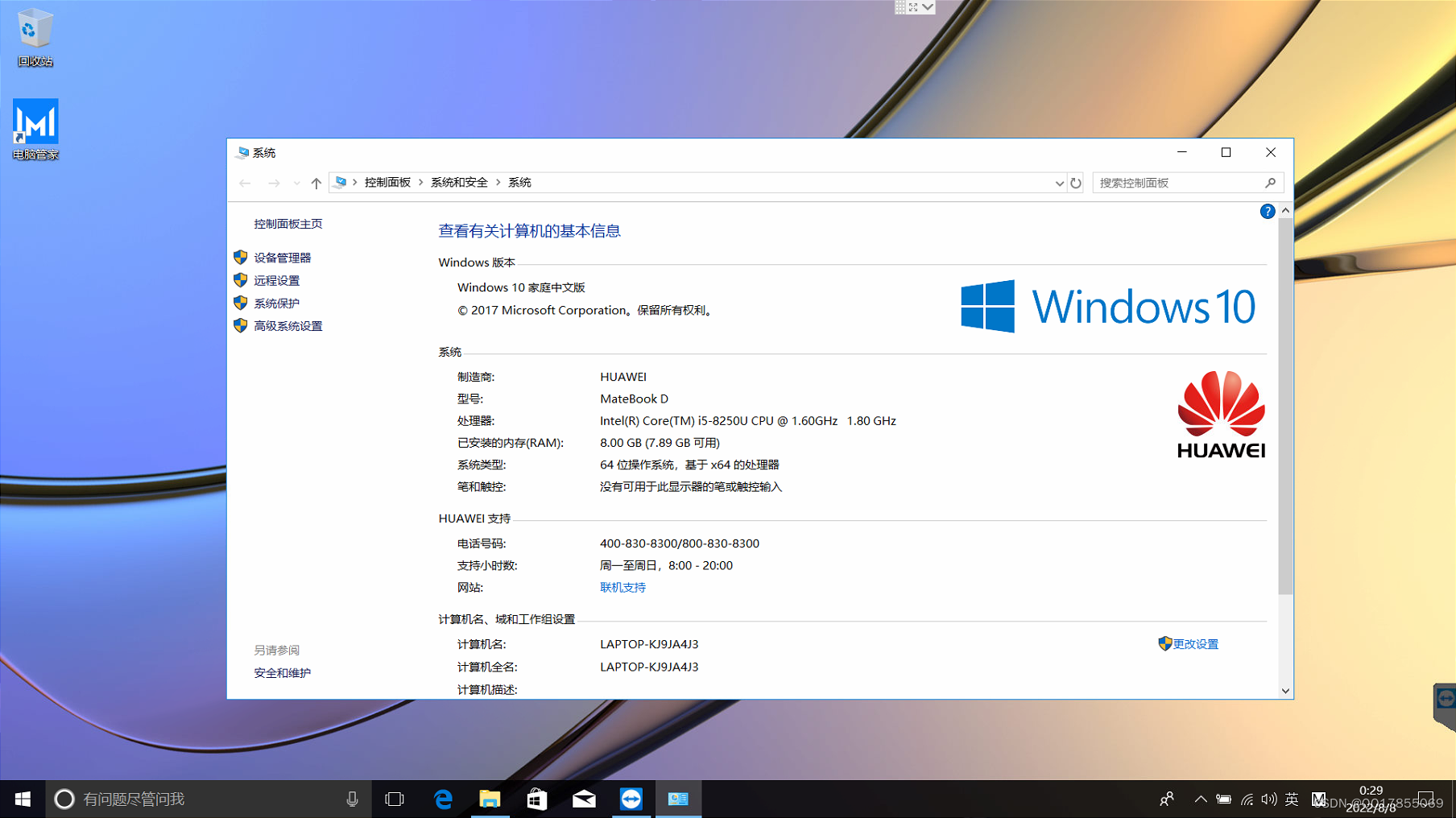Open Task View on taskbar

[x=395, y=799]
